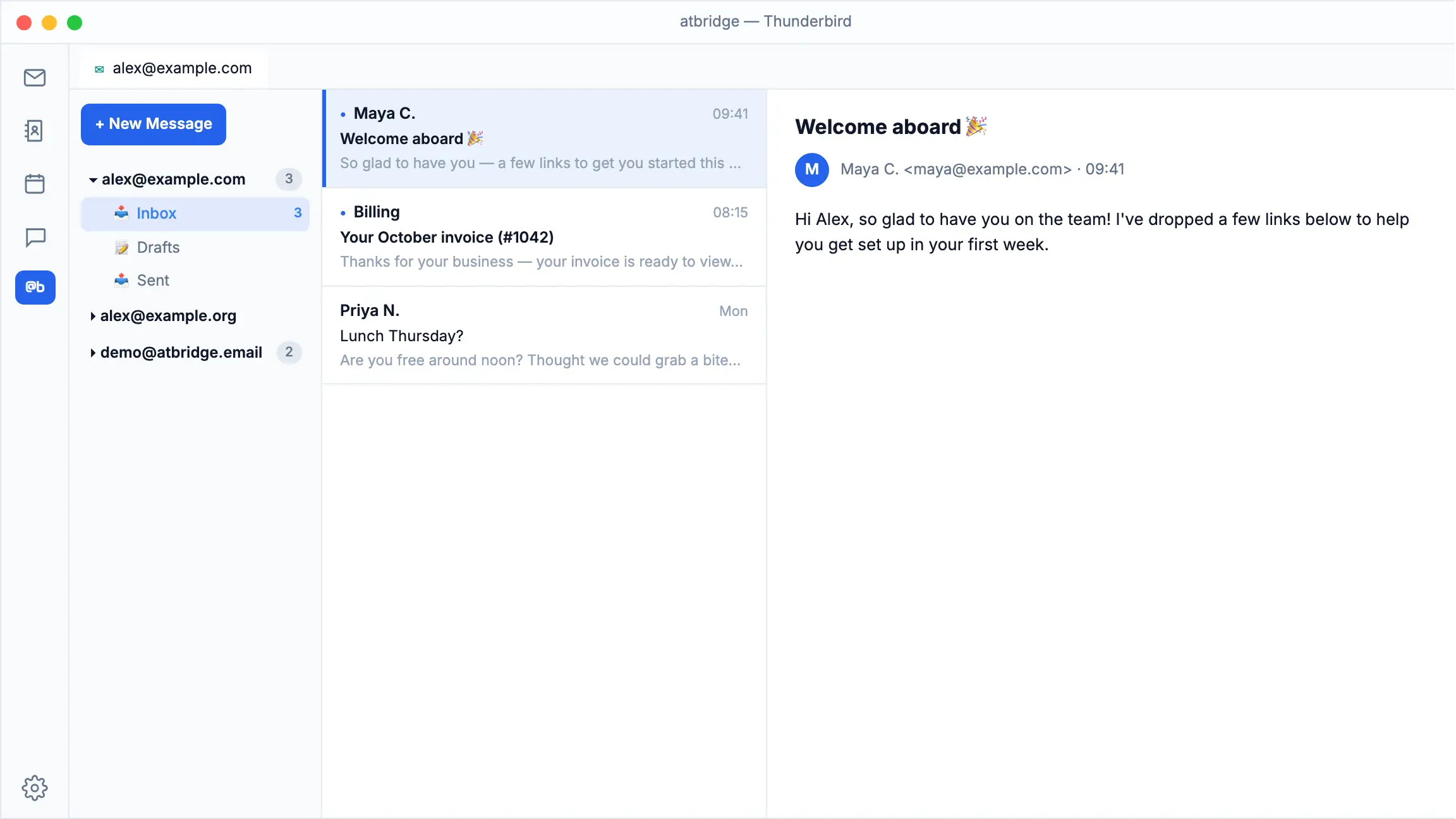Open the Address Book icon
Viewport: 1456px width, 819px height.
(x=35, y=131)
